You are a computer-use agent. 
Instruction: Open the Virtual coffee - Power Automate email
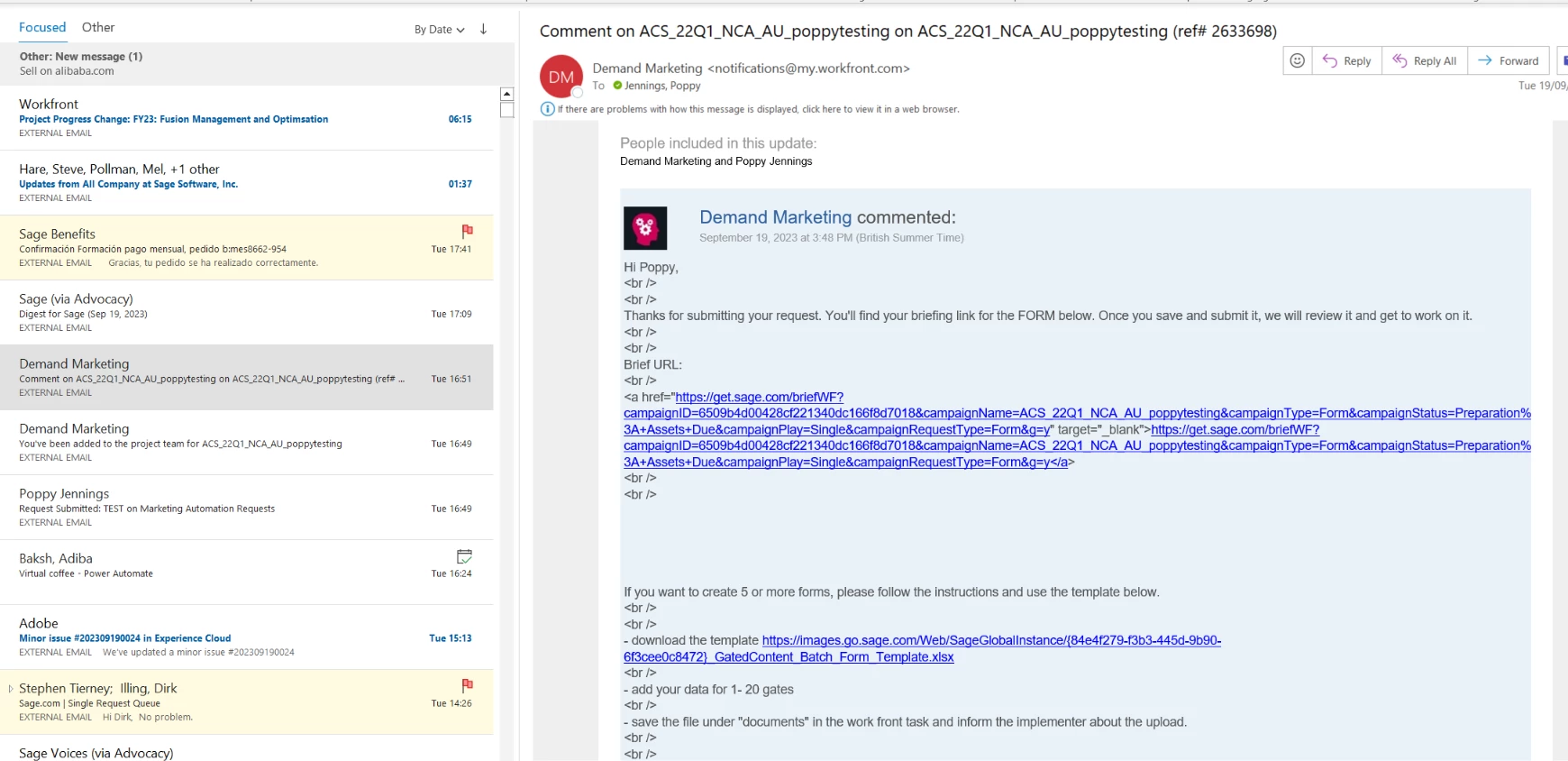(247, 573)
